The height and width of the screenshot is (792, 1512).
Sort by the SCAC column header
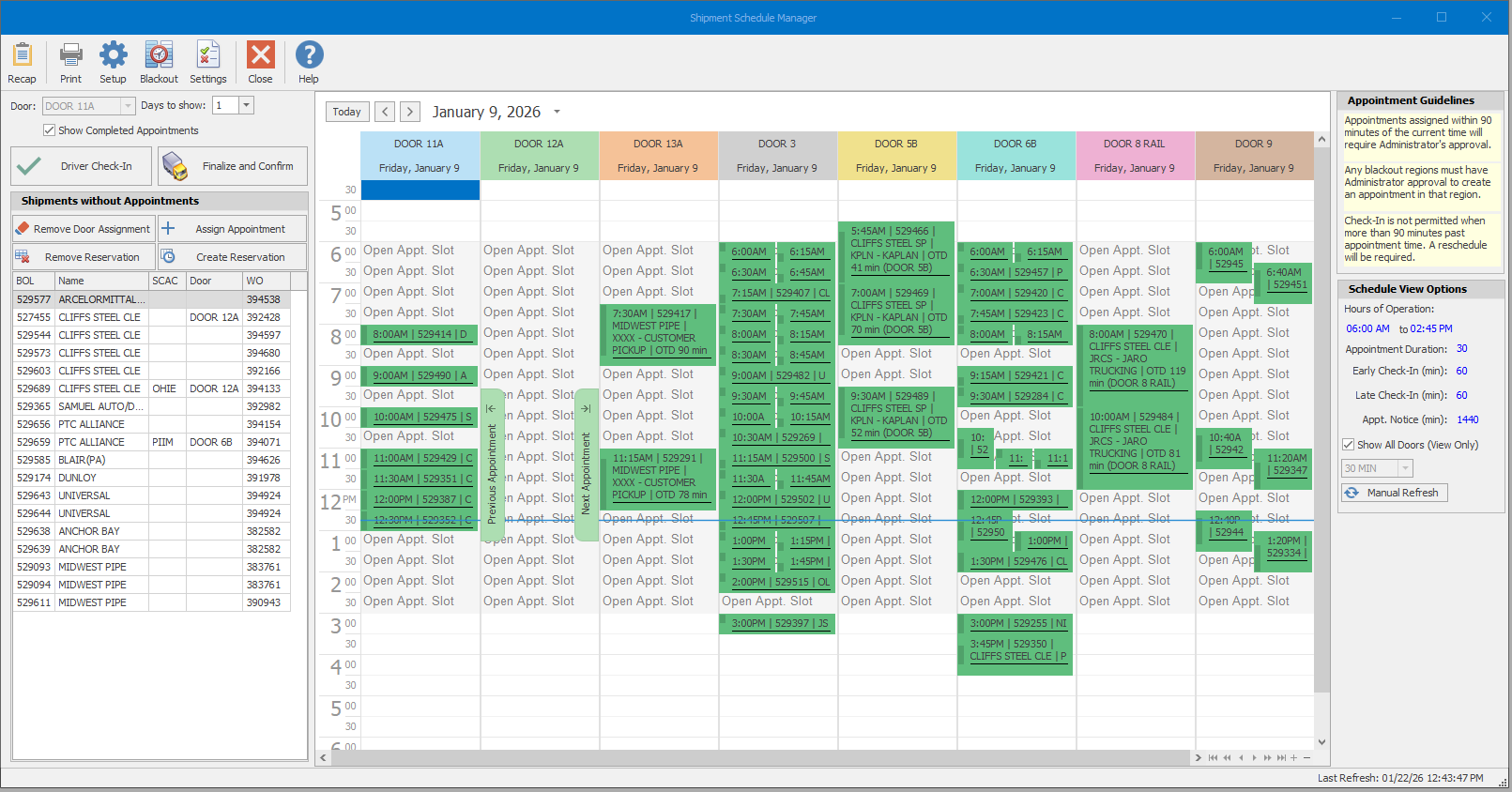166,281
